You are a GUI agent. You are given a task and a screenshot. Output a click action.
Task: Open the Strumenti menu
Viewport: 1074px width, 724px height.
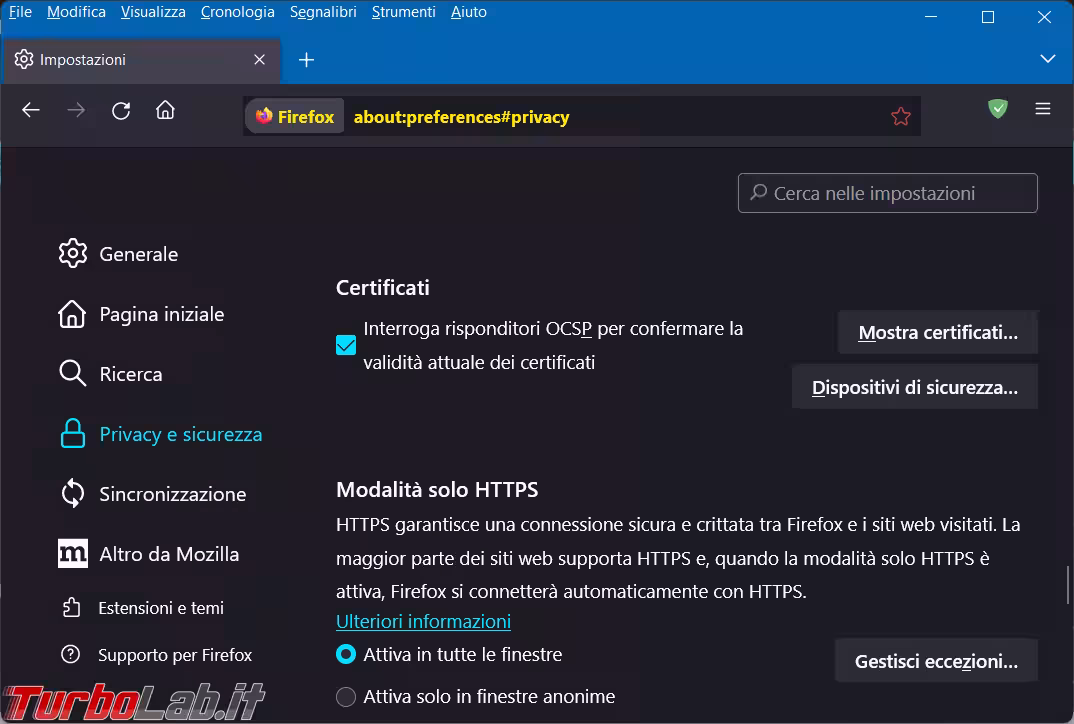click(x=403, y=12)
